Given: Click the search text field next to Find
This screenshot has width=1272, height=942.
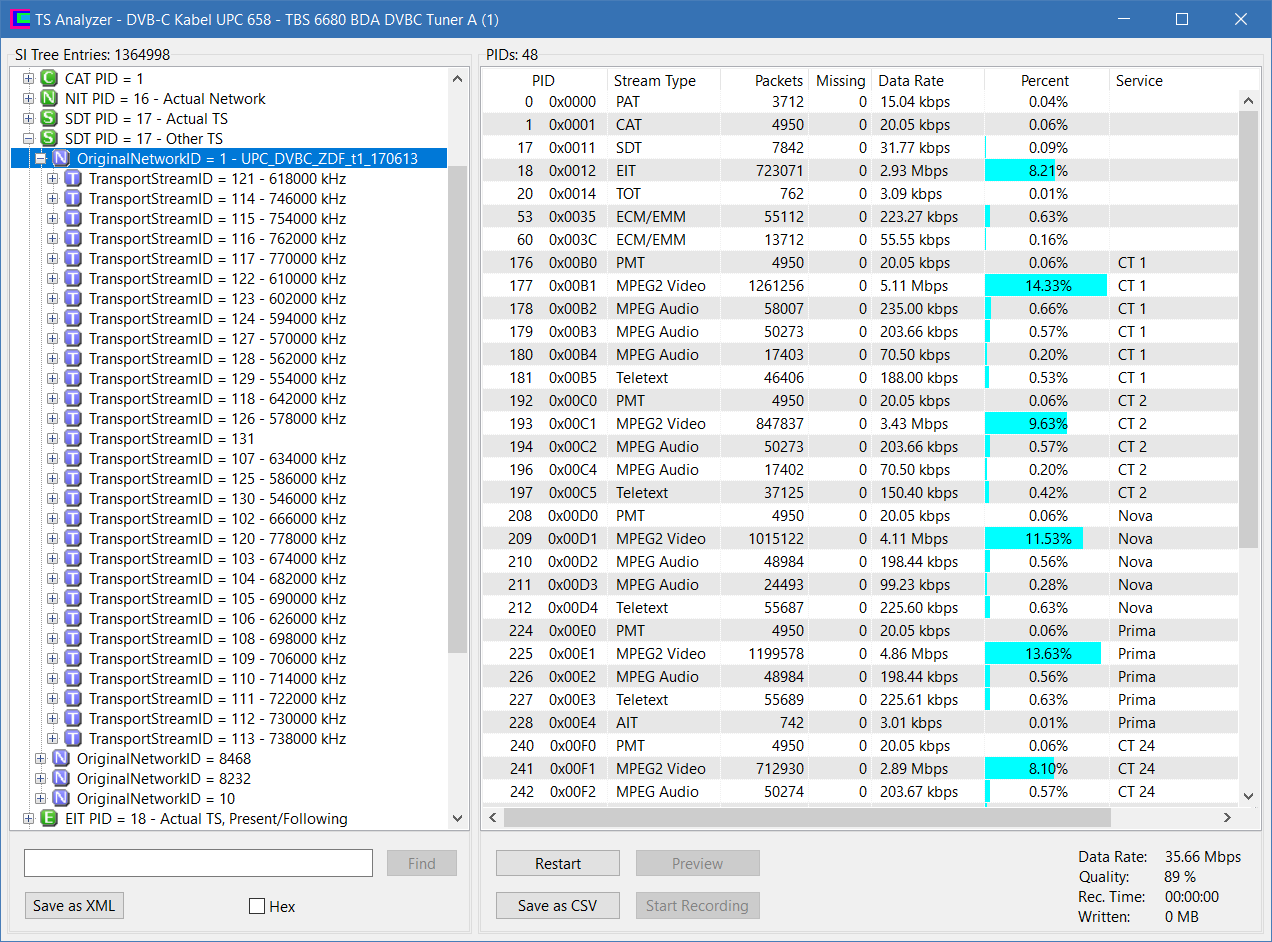Looking at the screenshot, I should [198, 863].
